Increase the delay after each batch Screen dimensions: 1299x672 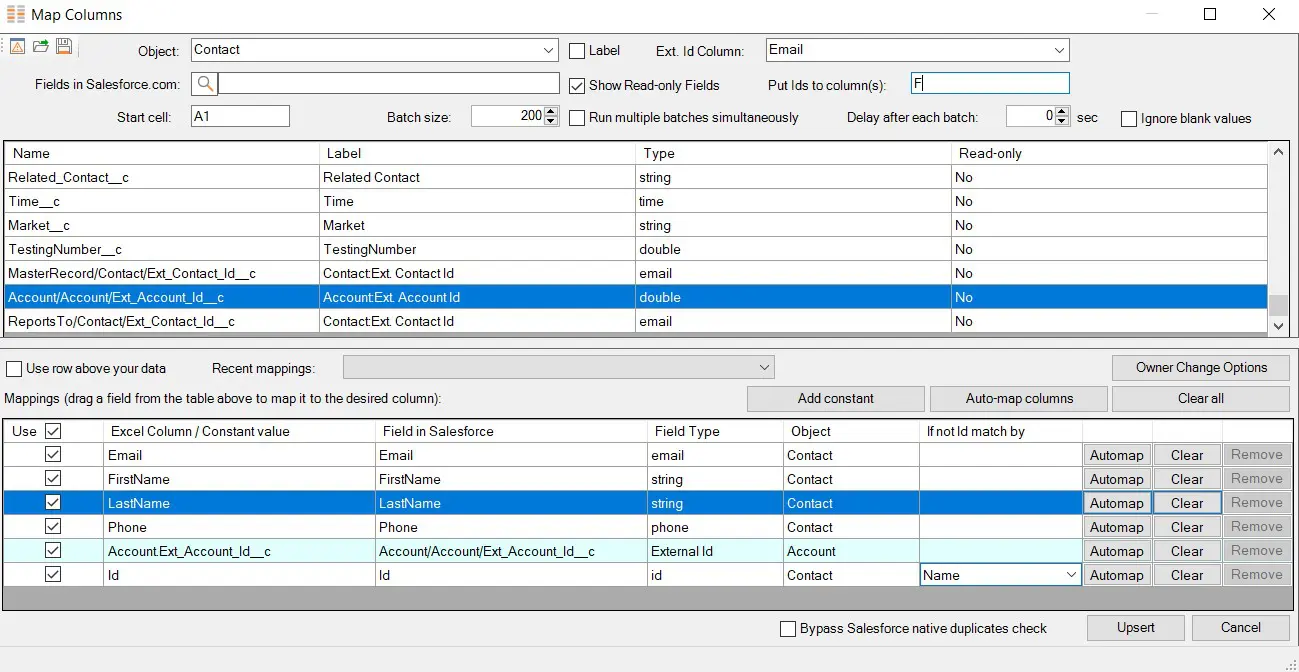(1062, 112)
